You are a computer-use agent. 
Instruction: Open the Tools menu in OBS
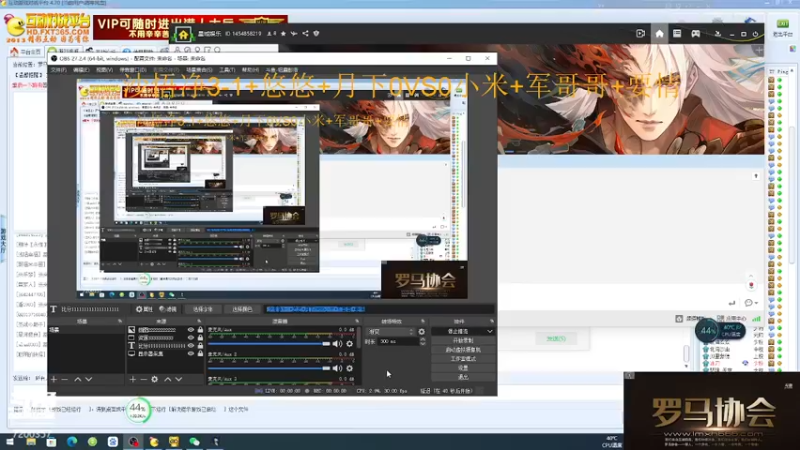pos(227,70)
